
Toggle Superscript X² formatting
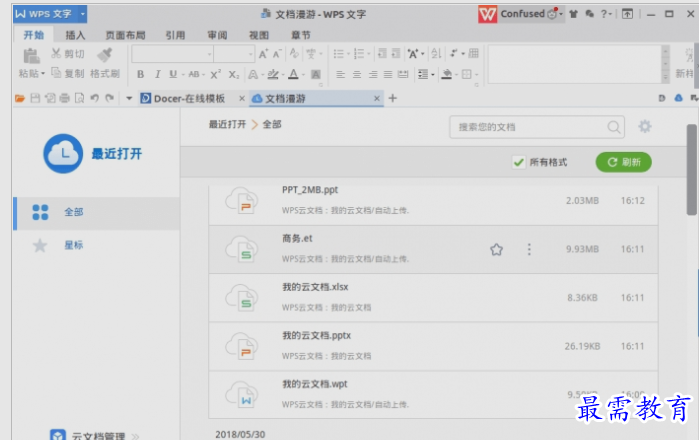point(216,74)
